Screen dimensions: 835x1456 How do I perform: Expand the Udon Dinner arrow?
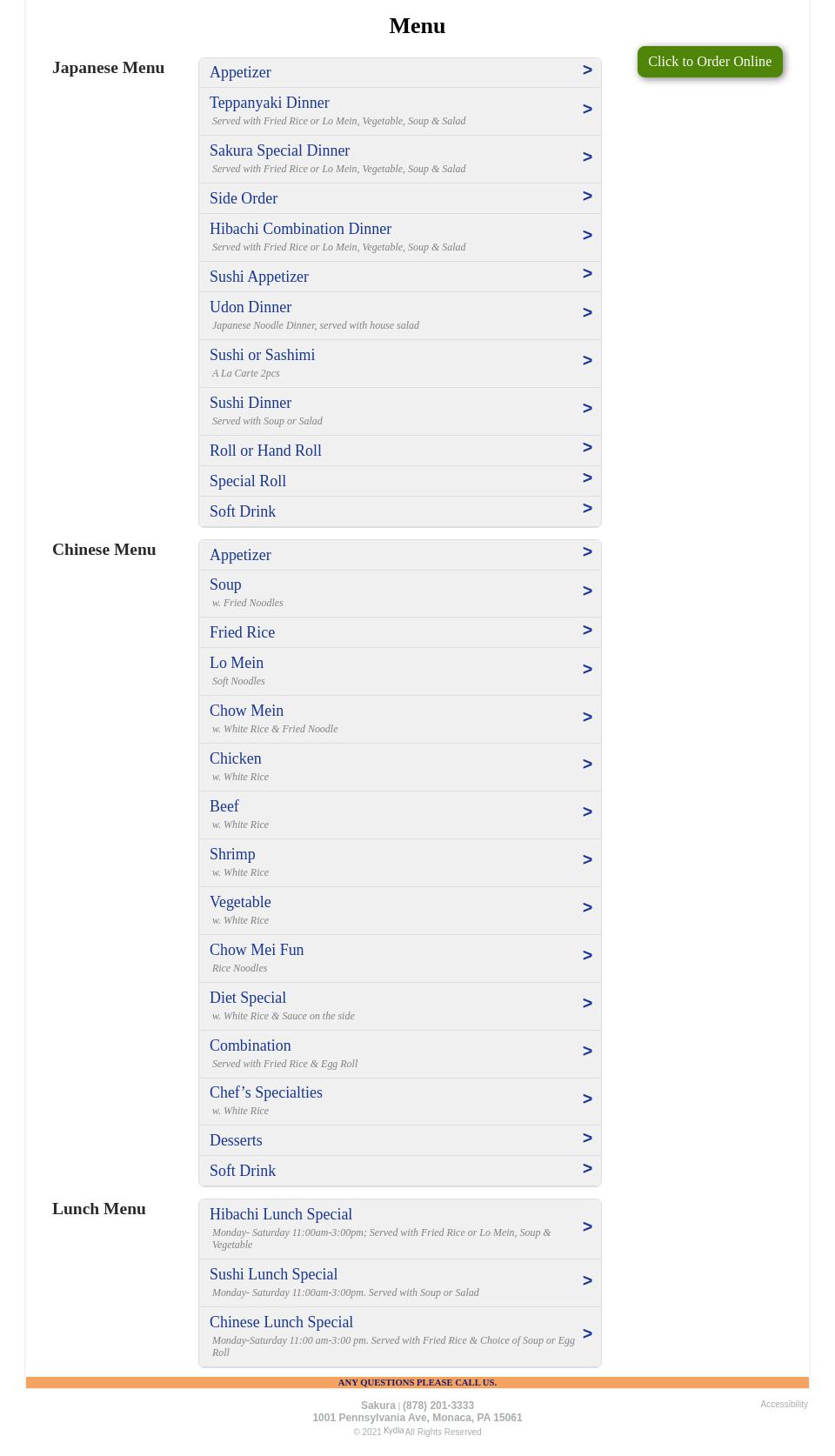tap(587, 313)
